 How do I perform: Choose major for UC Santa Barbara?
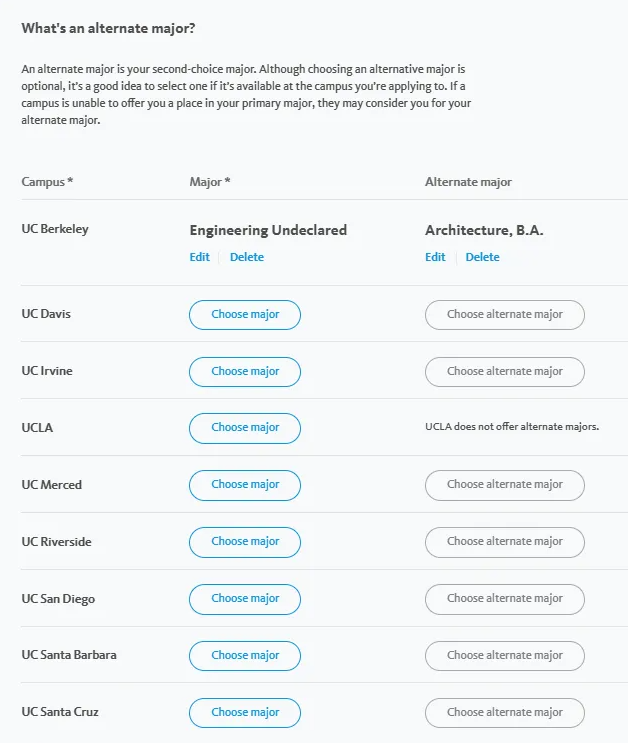click(x=245, y=656)
